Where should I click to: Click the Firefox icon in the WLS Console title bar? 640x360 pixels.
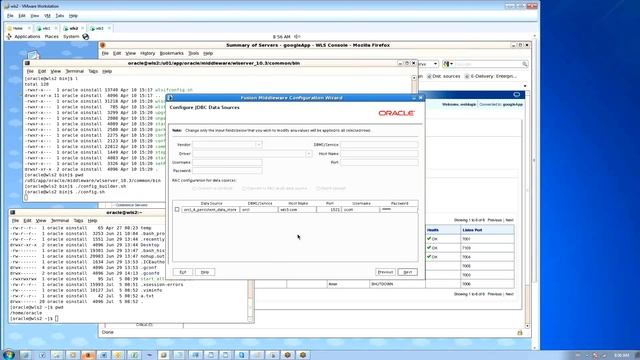(103, 45)
